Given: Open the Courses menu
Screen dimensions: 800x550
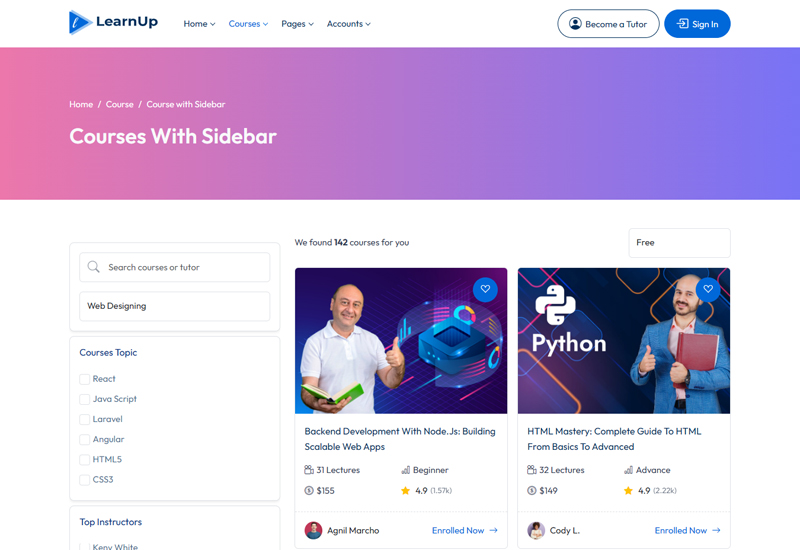Looking at the screenshot, I should pyautogui.click(x=248, y=24).
